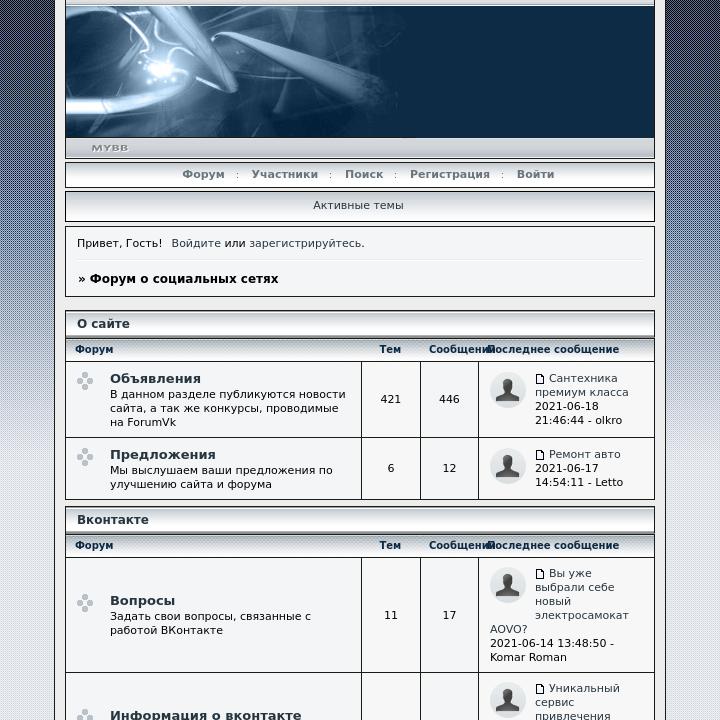This screenshot has height=720, width=720.
Task: Go to Поиск in navigation bar
Action: pyautogui.click(x=364, y=174)
